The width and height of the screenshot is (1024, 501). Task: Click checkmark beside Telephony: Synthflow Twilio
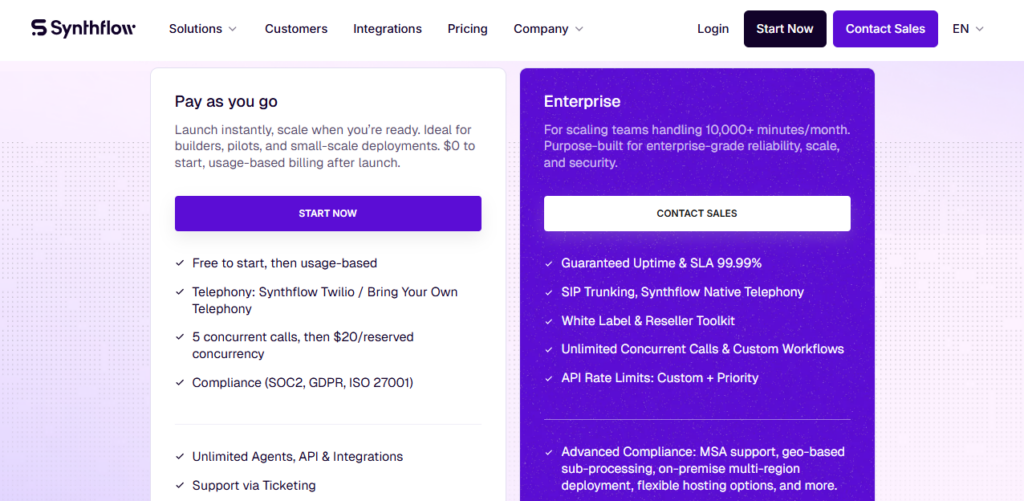click(180, 292)
